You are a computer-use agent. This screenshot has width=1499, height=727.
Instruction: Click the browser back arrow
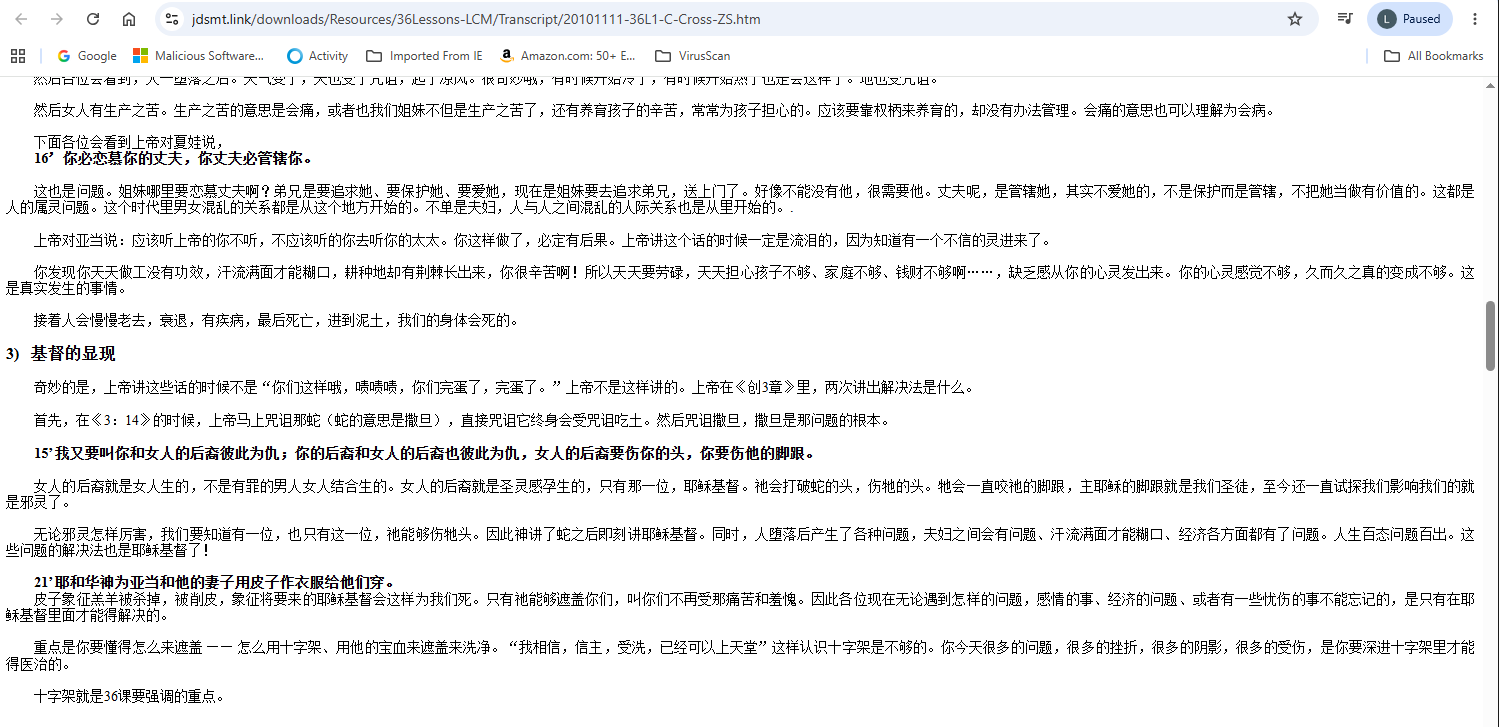click(x=23, y=19)
